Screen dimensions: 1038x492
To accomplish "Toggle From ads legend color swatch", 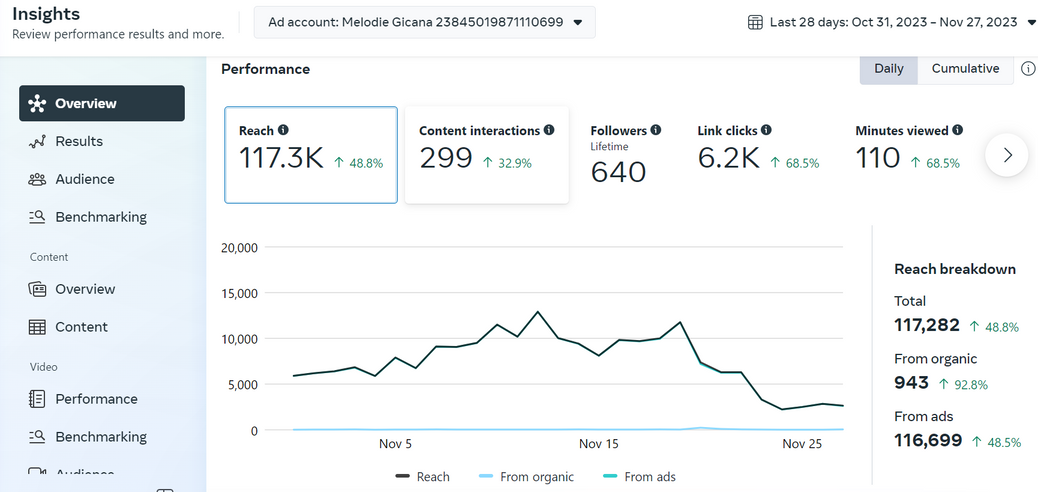I will tap(611, 477).
